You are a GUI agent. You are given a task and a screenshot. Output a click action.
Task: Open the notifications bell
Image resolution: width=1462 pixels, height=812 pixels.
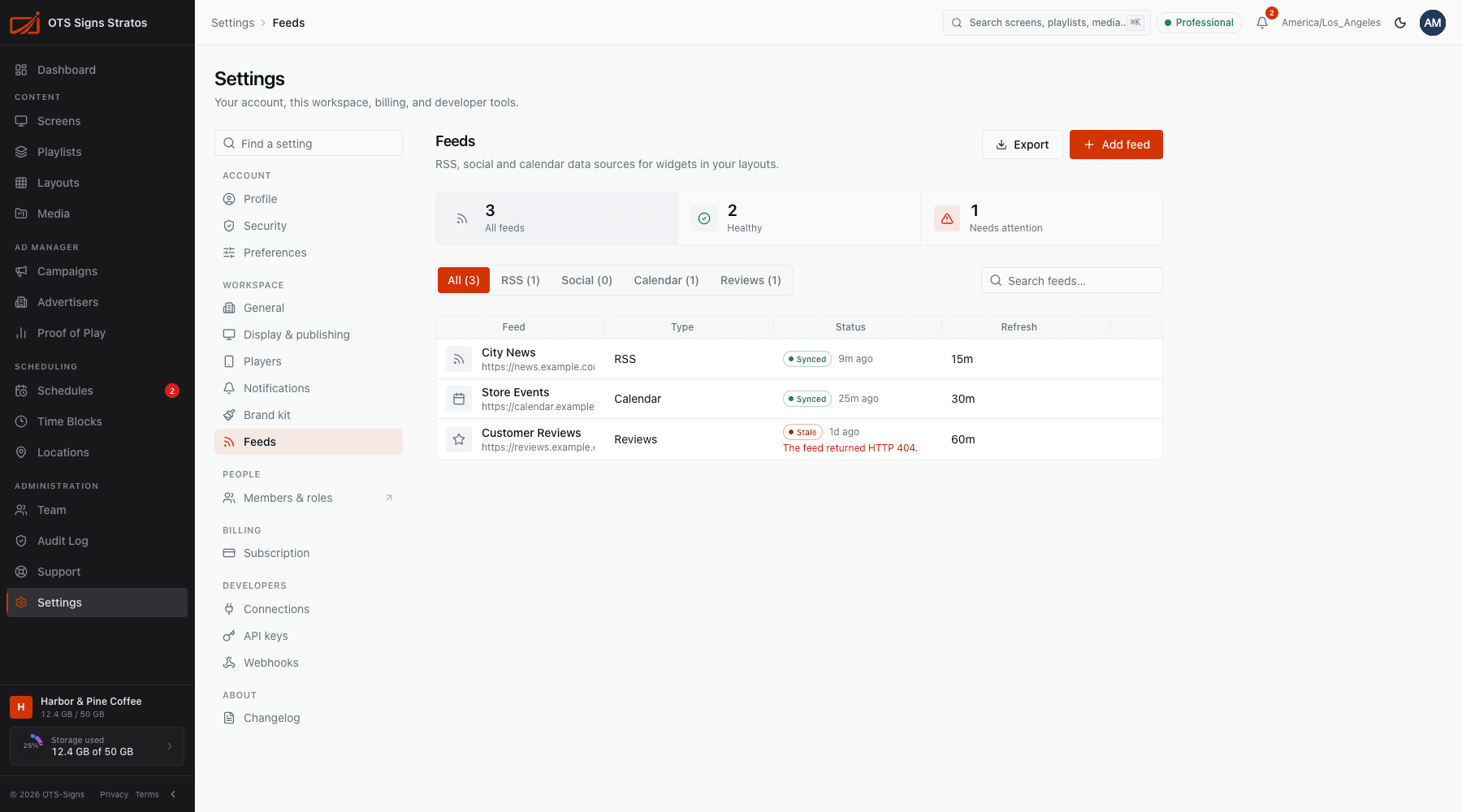pos(1262,23)
